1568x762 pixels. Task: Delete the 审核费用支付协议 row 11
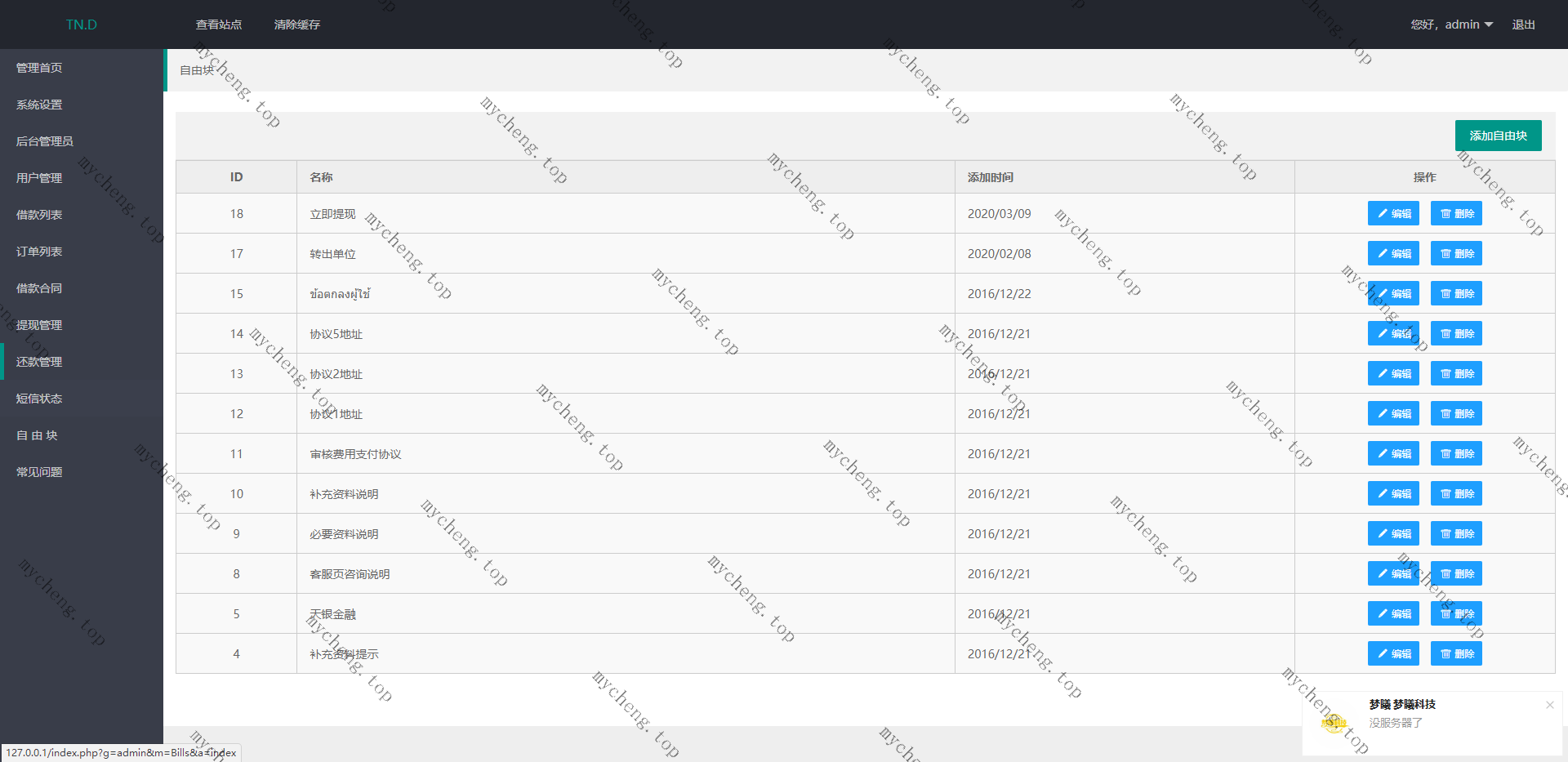pyautogui.click(x=1456, y=453)
